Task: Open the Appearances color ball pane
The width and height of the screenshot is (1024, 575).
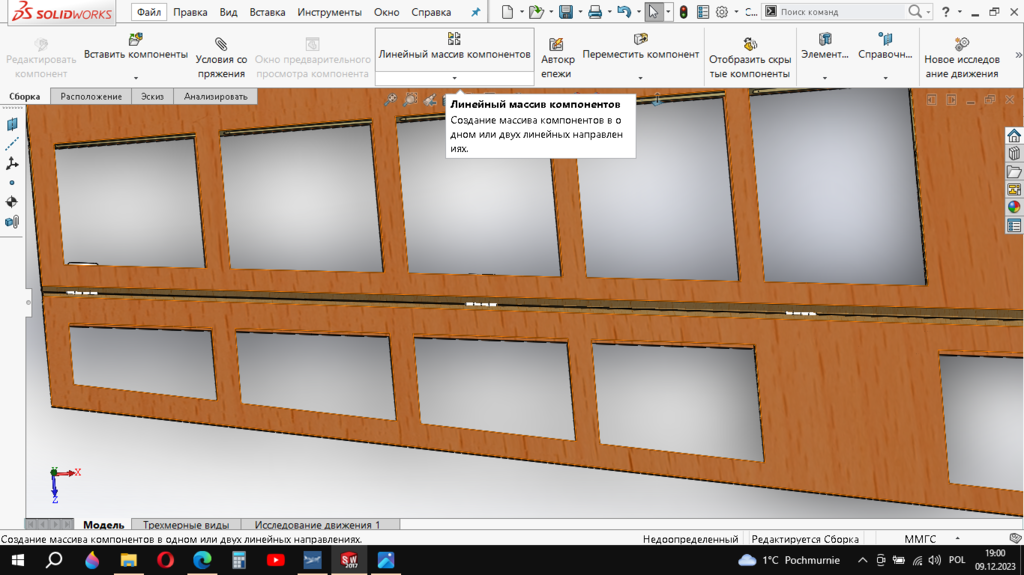Action: coord(1014,207)
